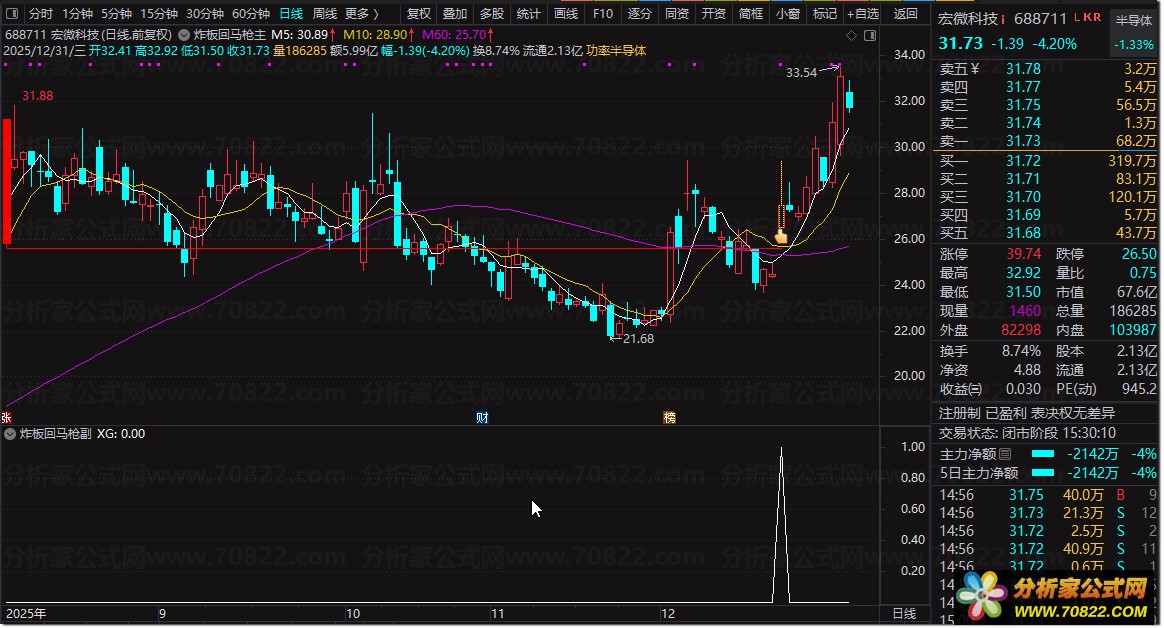Viewport: 1164px width, 628px height.
Task: Click the 14:56 trade row at 31.75
Action: click(x=1047, y=494)
